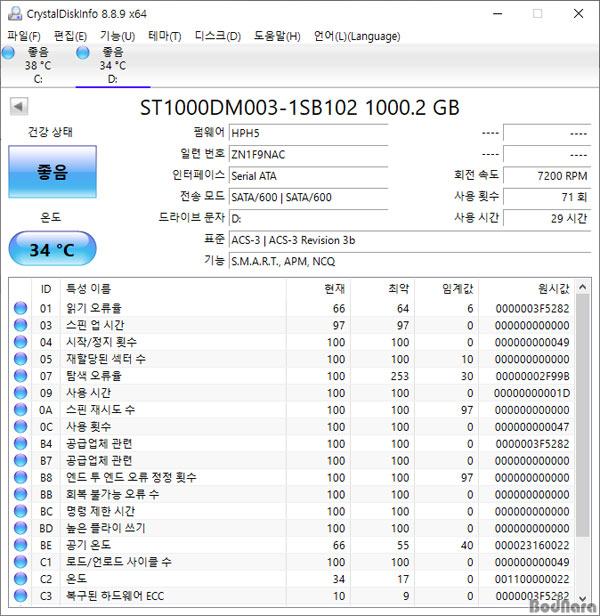Click the power on count value 71 회
This screenshot has width=600, height=616.
click(x=547, y=197)
